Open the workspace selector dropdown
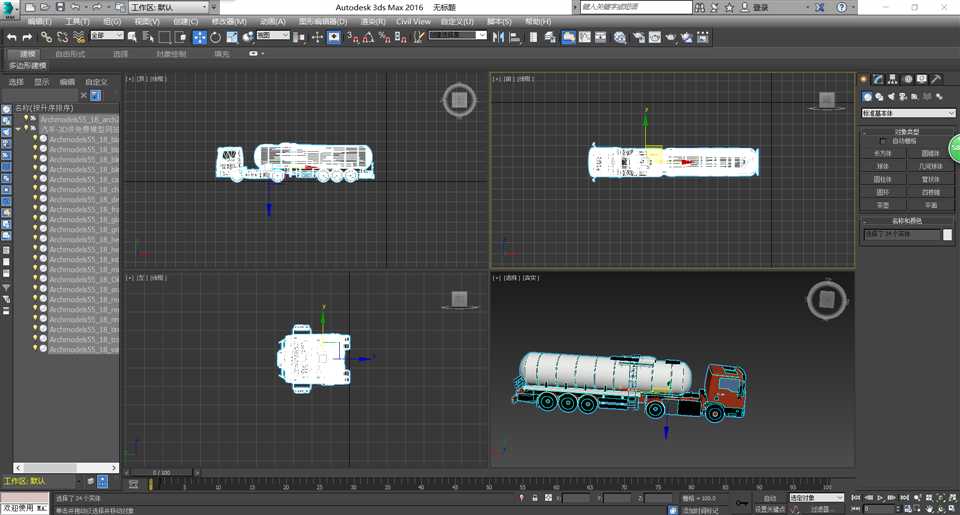 (x=169, y=7)
